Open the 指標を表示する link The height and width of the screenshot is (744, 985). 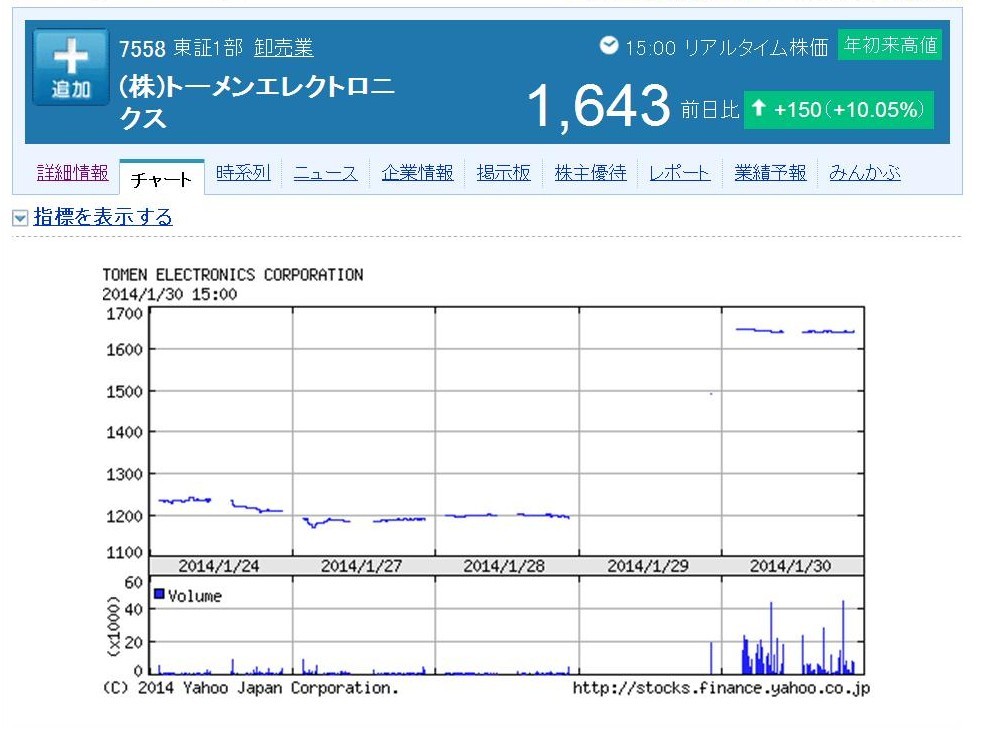point(103,217)
